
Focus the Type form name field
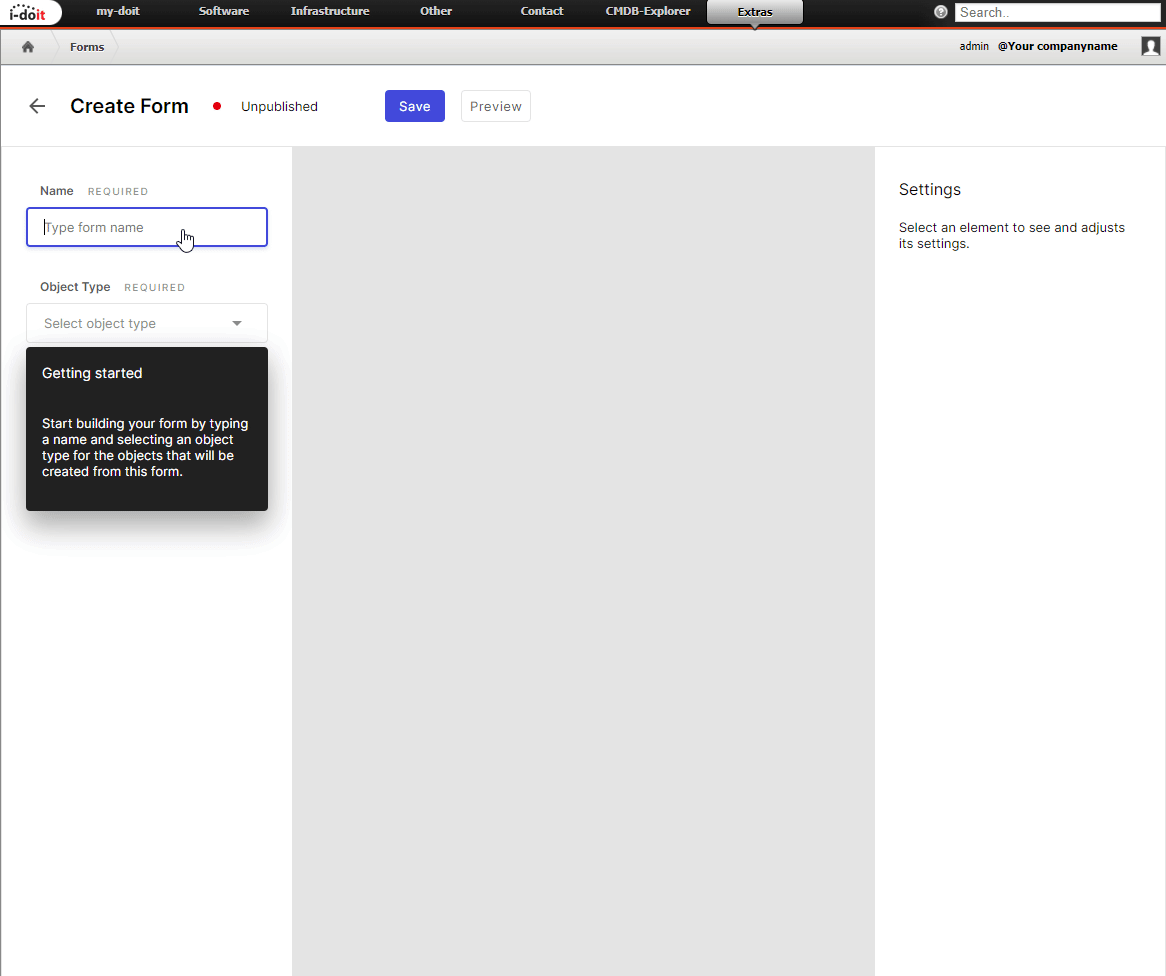(146, 227)
